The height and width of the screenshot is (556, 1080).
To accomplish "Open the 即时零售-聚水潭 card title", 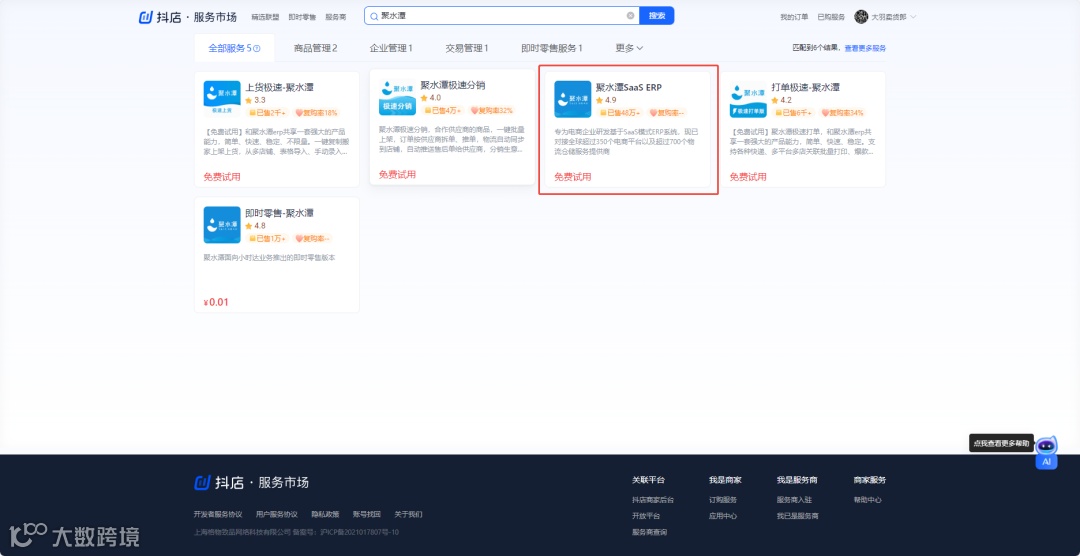I will point(280,213).
